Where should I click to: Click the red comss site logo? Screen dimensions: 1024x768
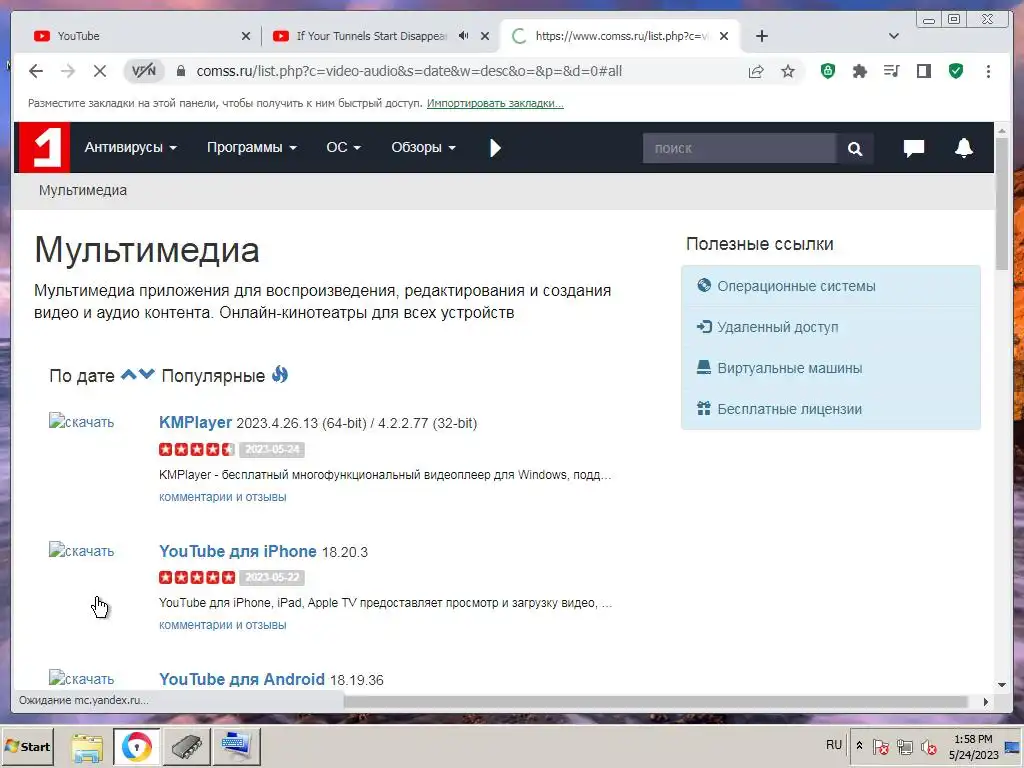tap(44, 148)
